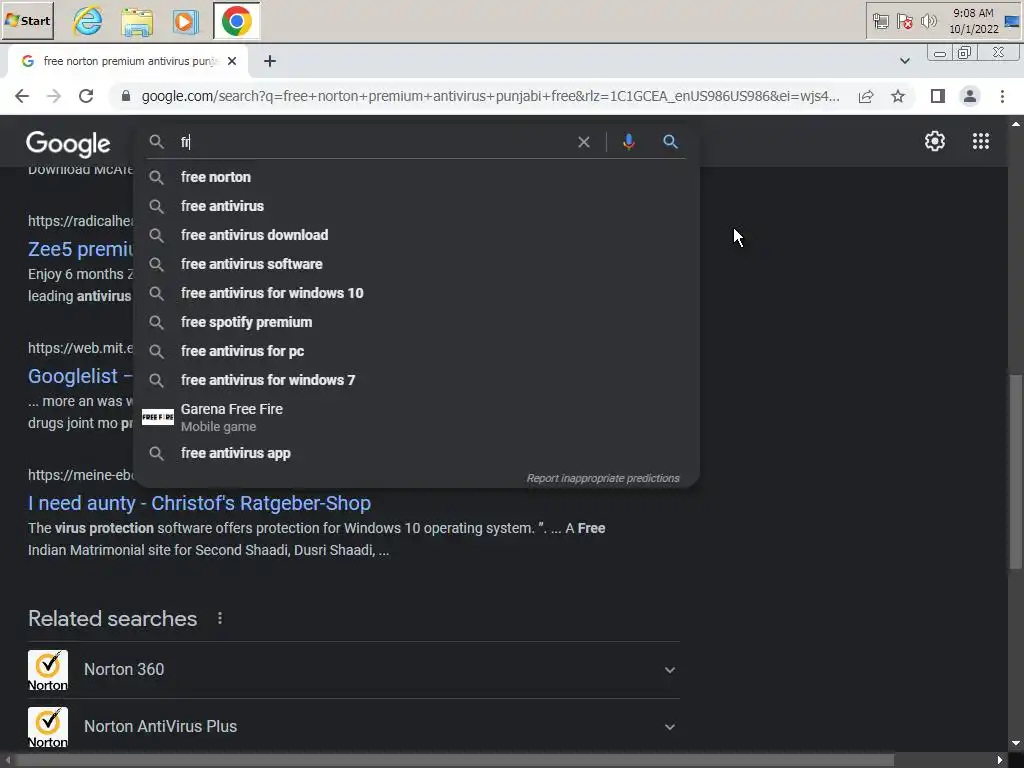Pick "free antivirus app" suggestion
The image size is (1024, 768).
point(417,453)
